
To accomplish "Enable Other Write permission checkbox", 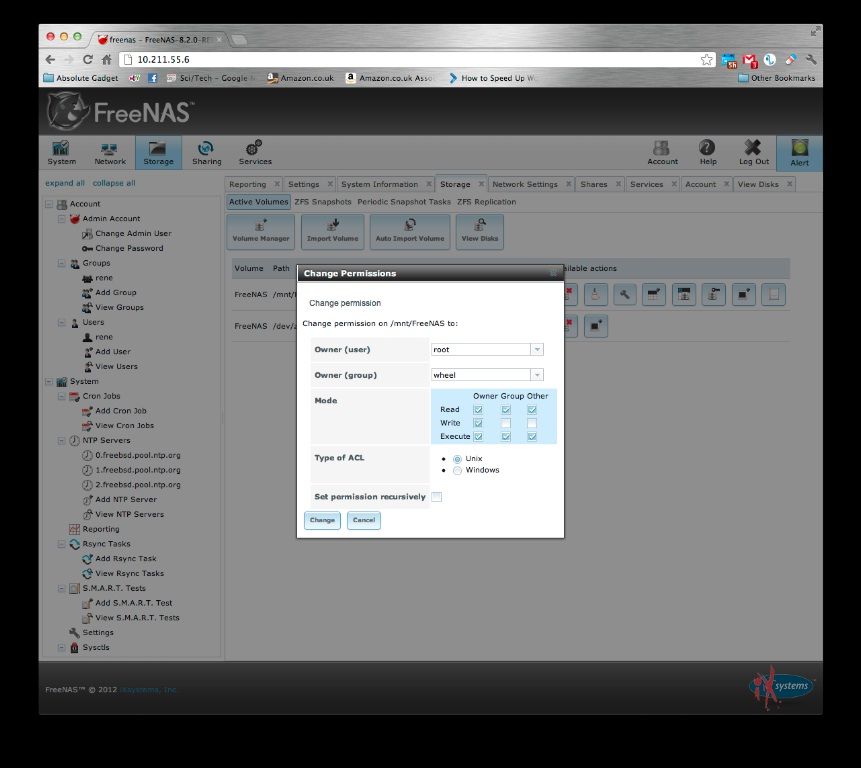I will pyautogui.click(x=532, y=423).
